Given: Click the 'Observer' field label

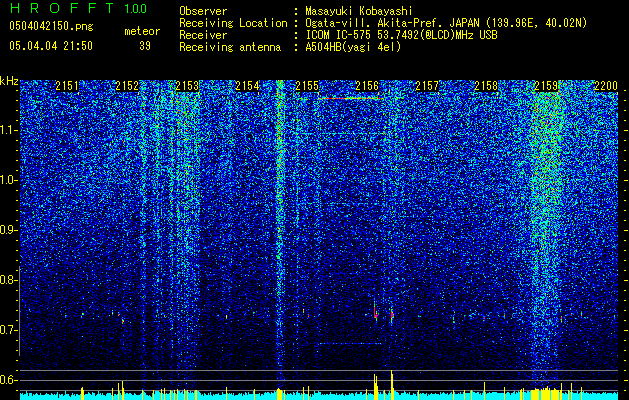Looking at the screenshot, I should 203,11.
